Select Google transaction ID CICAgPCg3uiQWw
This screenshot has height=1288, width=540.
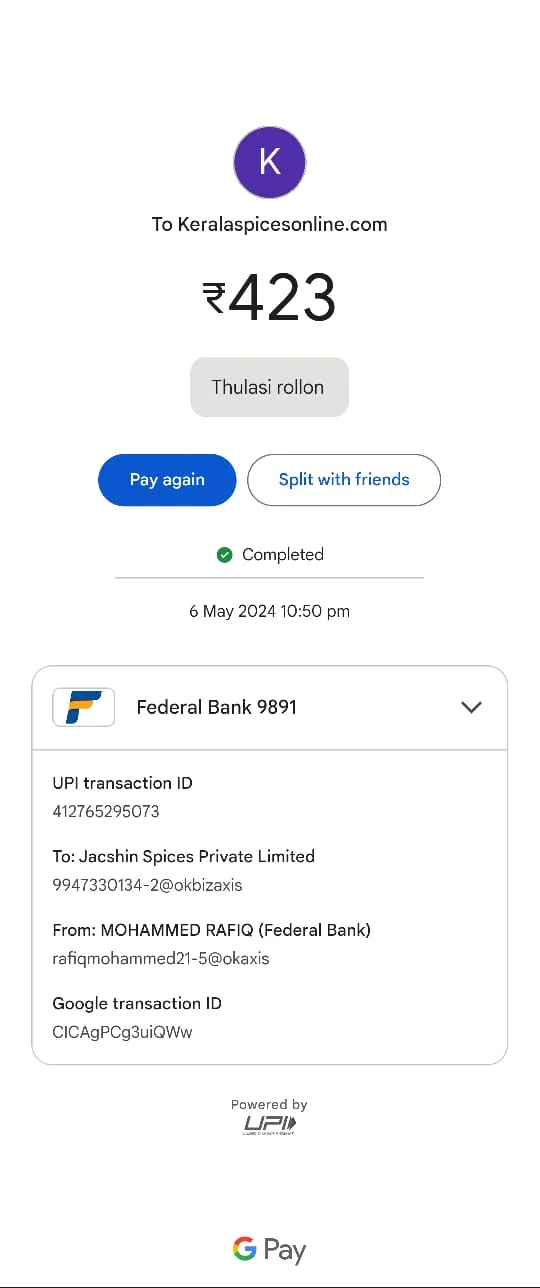(x=122, y=1032)
